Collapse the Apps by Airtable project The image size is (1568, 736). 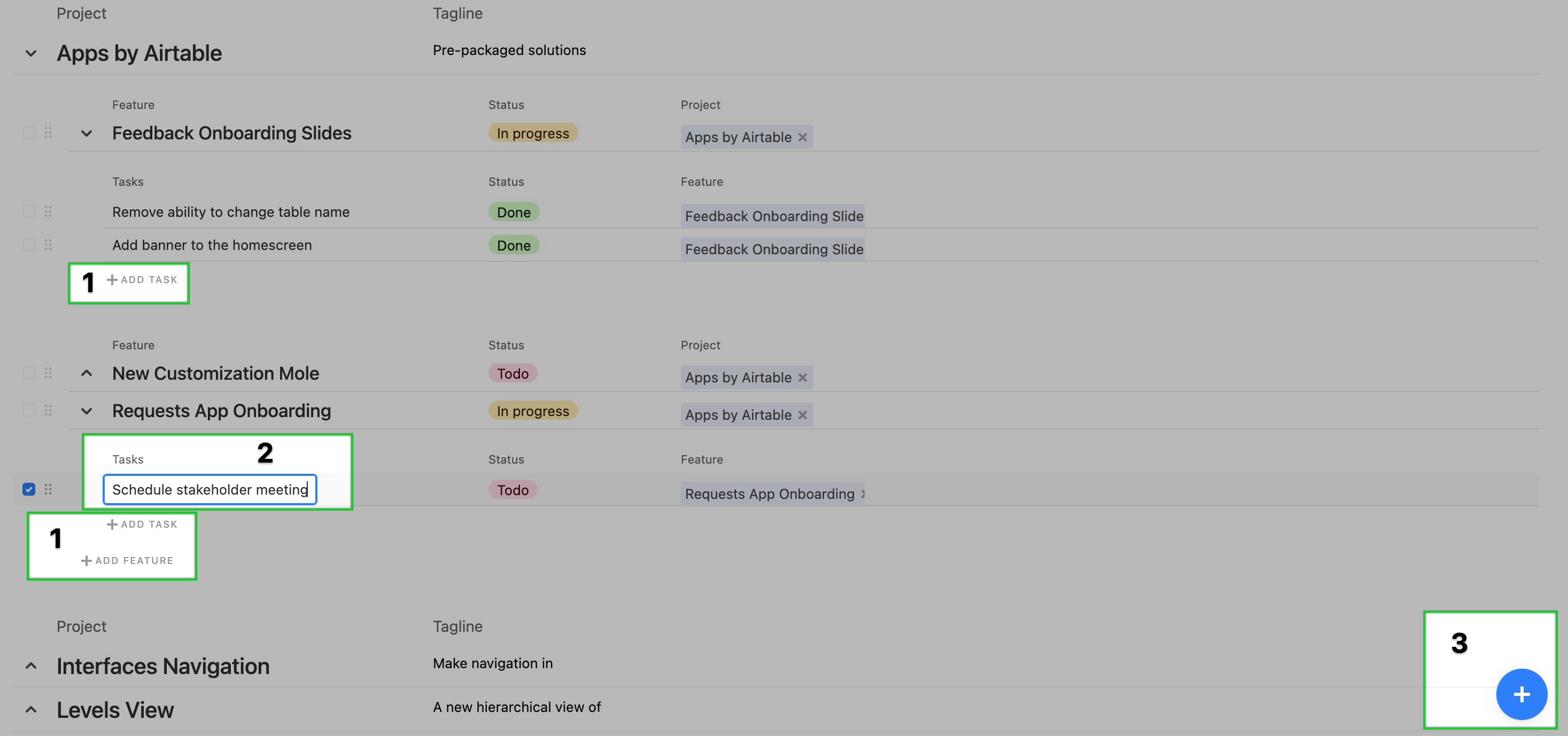click(31, 53)
